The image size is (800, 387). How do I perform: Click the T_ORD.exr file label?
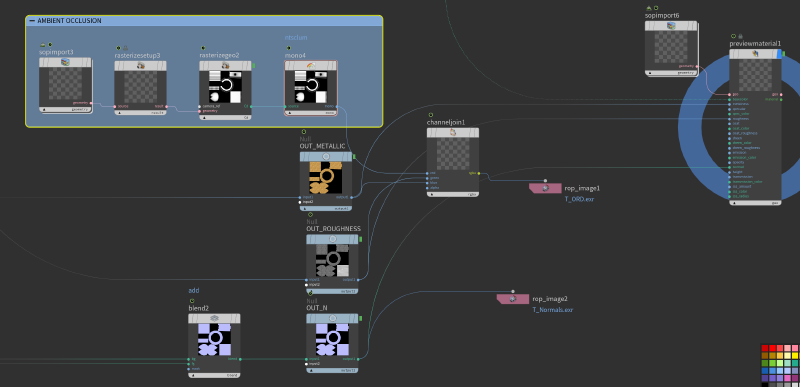point(579,199)
